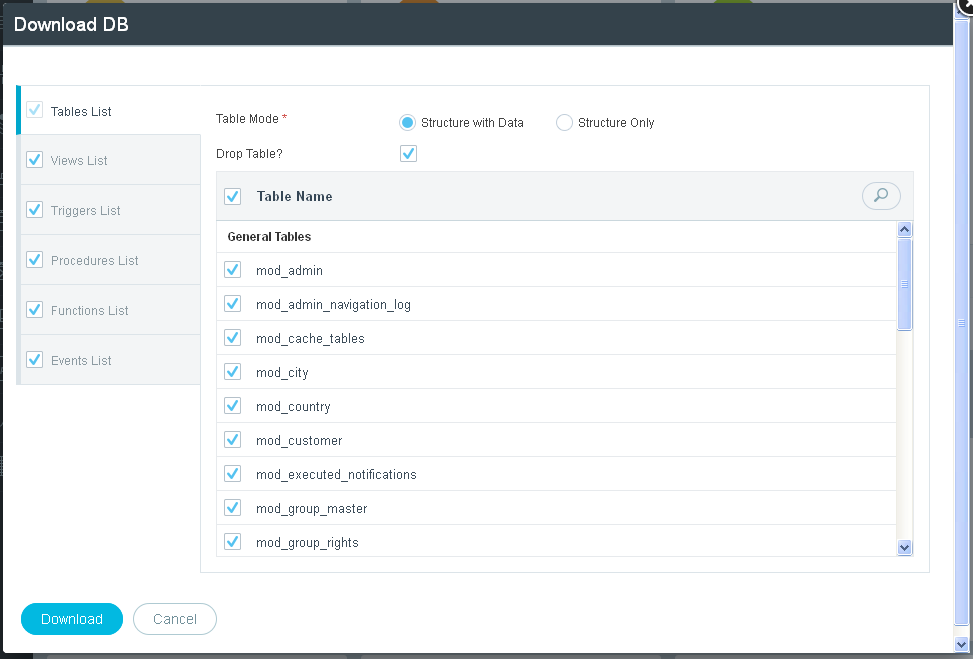Uncheck the mod_customer table checkbox

coord(233,439)
